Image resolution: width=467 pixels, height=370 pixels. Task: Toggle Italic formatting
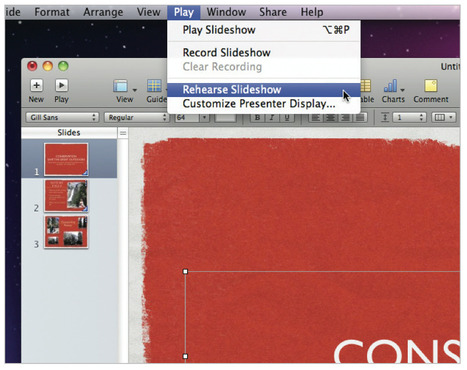[272, 117]
